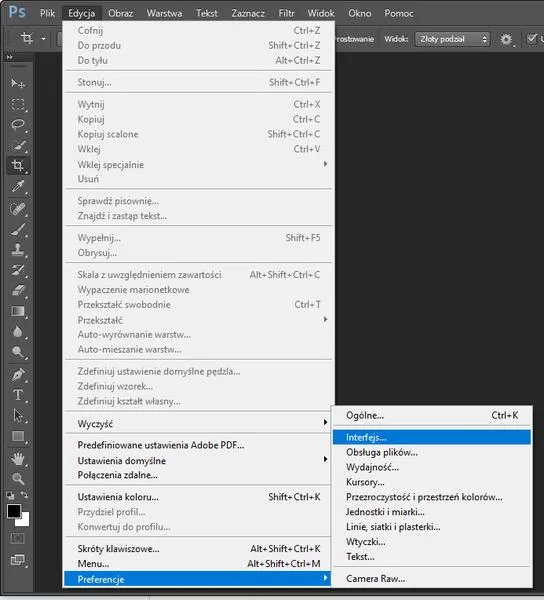This screenshot has width=544, height=600.
Task: Toggle Quick Mask mode icon
Action: click(17, 539)
